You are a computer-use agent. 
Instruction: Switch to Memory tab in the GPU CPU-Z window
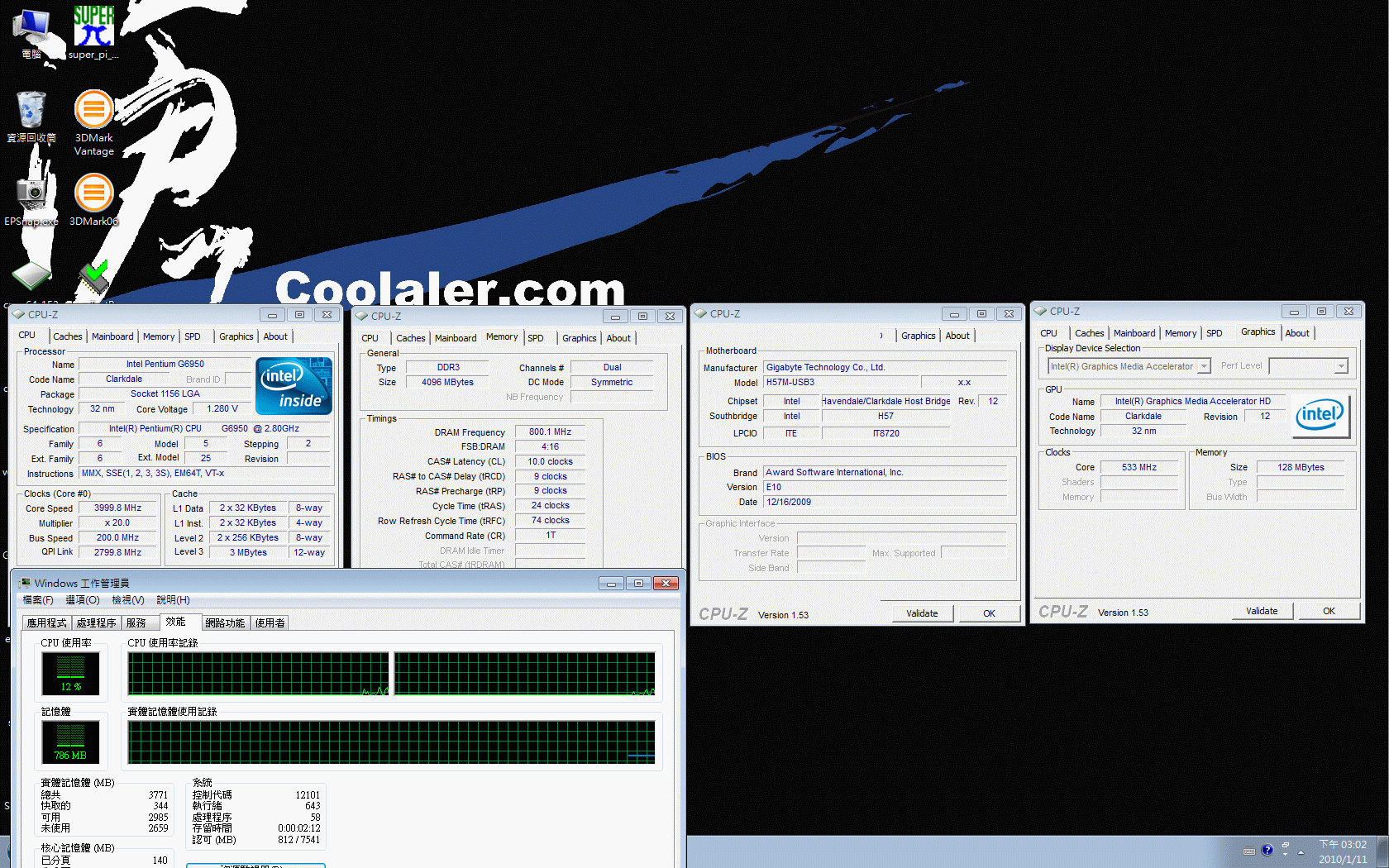pos(1181,333)
